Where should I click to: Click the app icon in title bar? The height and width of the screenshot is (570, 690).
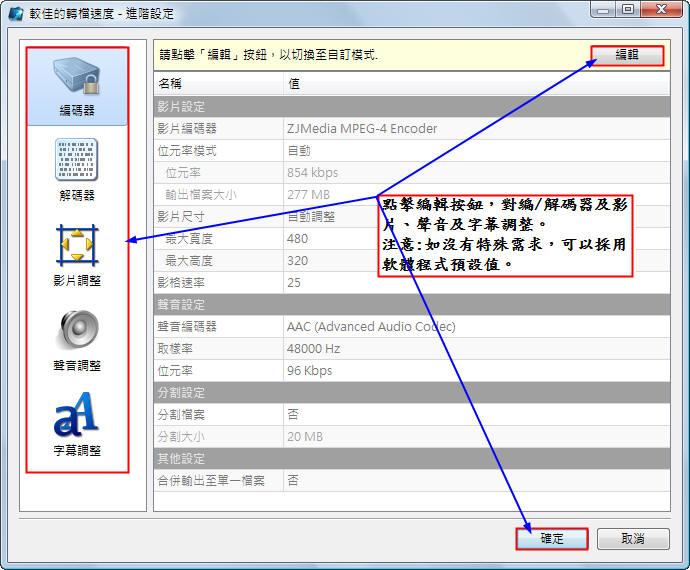[15, 12]
